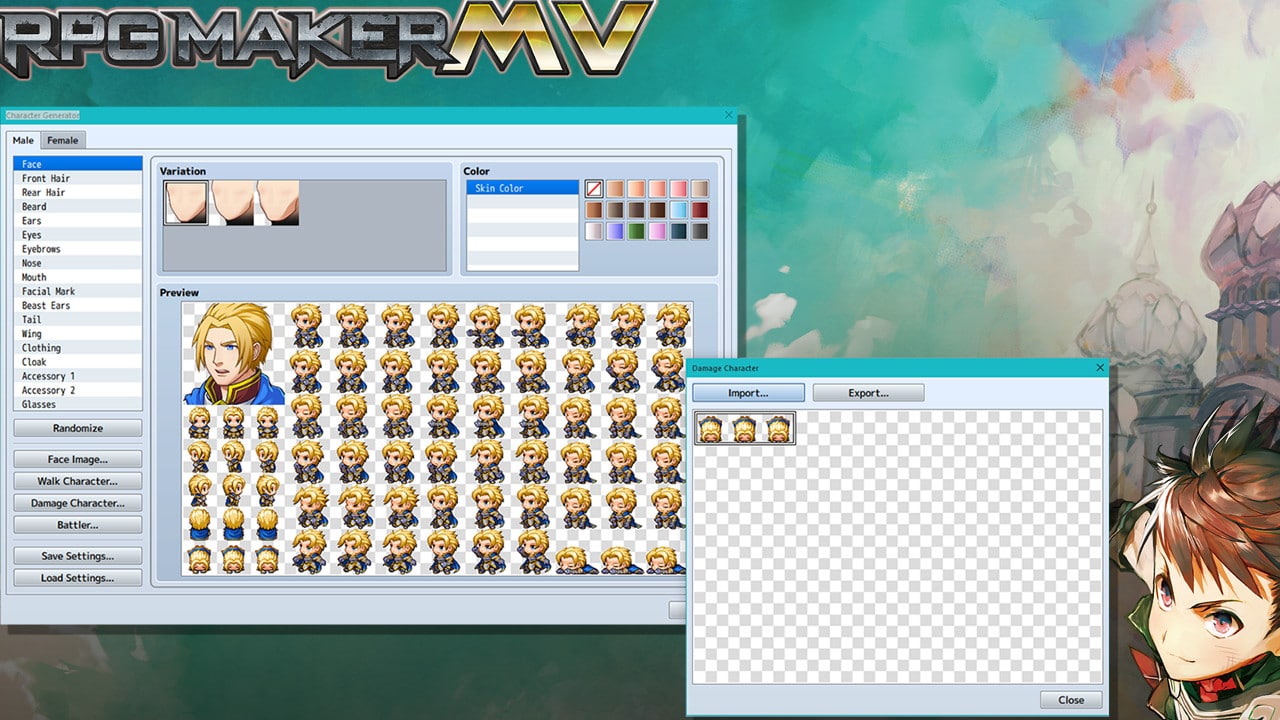This screenshot has width=1280, height=720.
Task: Choose the light blue skin color swatch
Action: (679, 210)
